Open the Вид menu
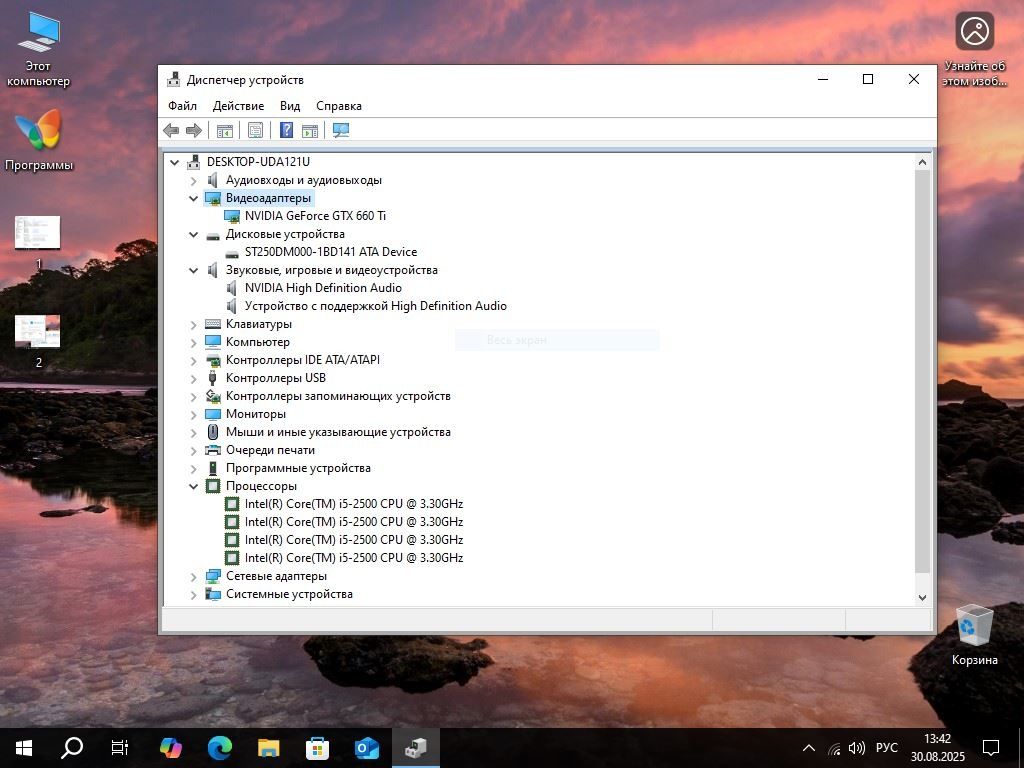This screenshot has height=768, width=1024. tap(290, 106)
